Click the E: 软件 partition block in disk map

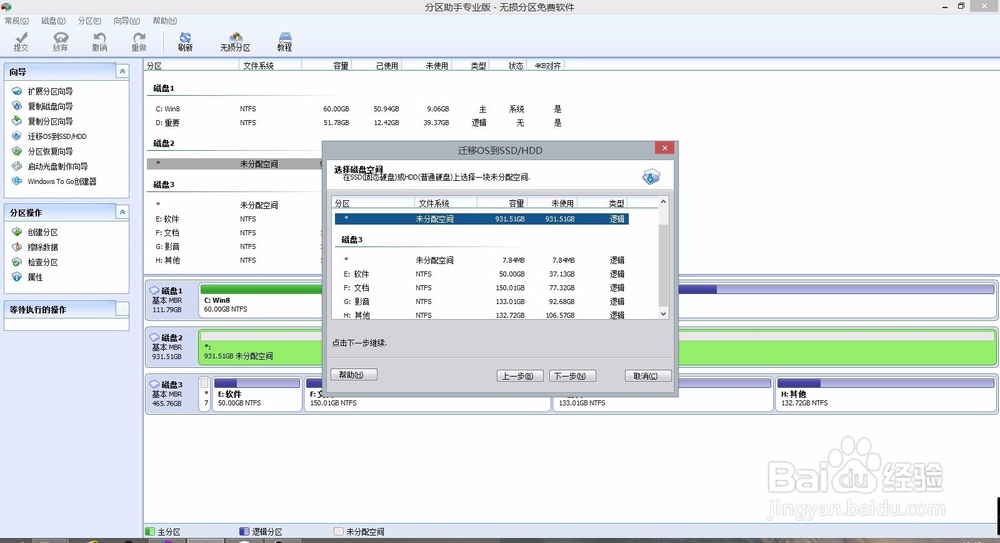tap(256, 394)
